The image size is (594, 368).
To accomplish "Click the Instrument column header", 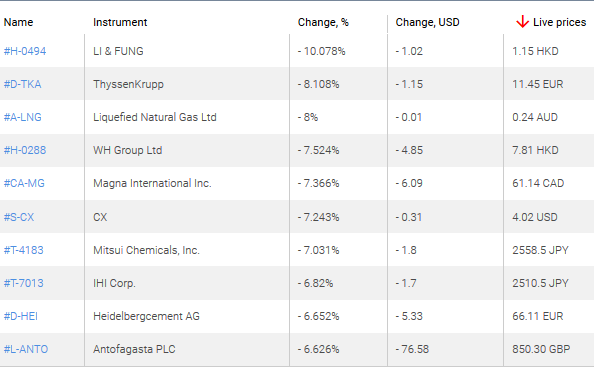I will coord(120,22).
